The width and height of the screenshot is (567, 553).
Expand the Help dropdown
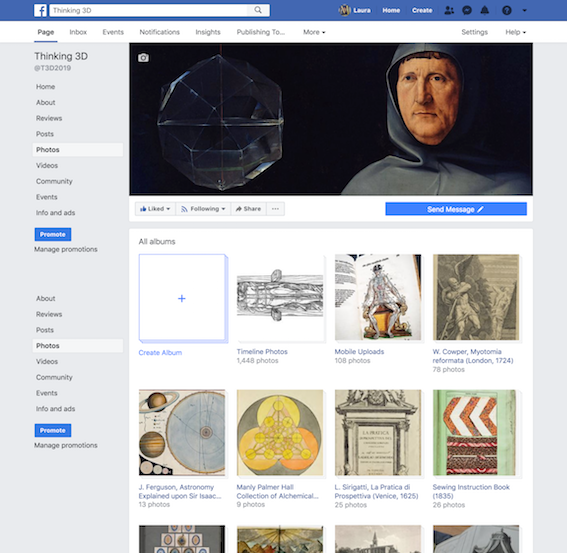pyautogui.click(x=515, y=32)
